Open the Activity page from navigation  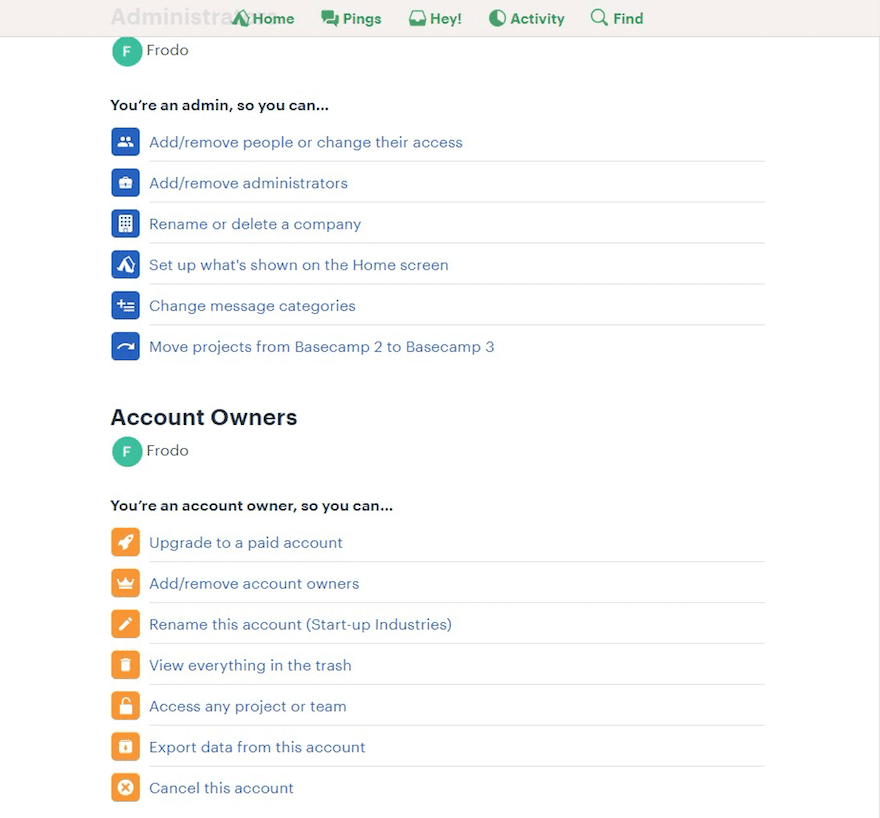pos(526,19)
